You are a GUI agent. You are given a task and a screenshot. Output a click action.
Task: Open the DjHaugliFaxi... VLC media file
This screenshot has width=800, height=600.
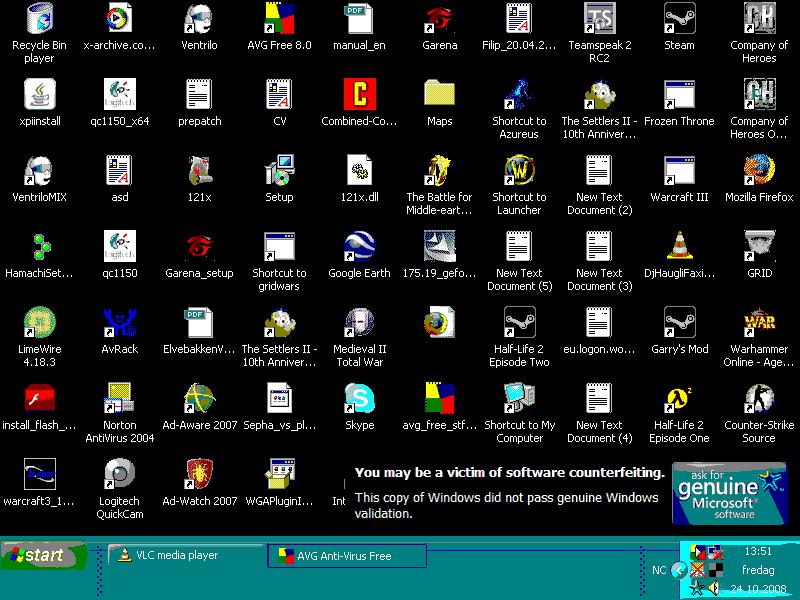click(679, 246)
